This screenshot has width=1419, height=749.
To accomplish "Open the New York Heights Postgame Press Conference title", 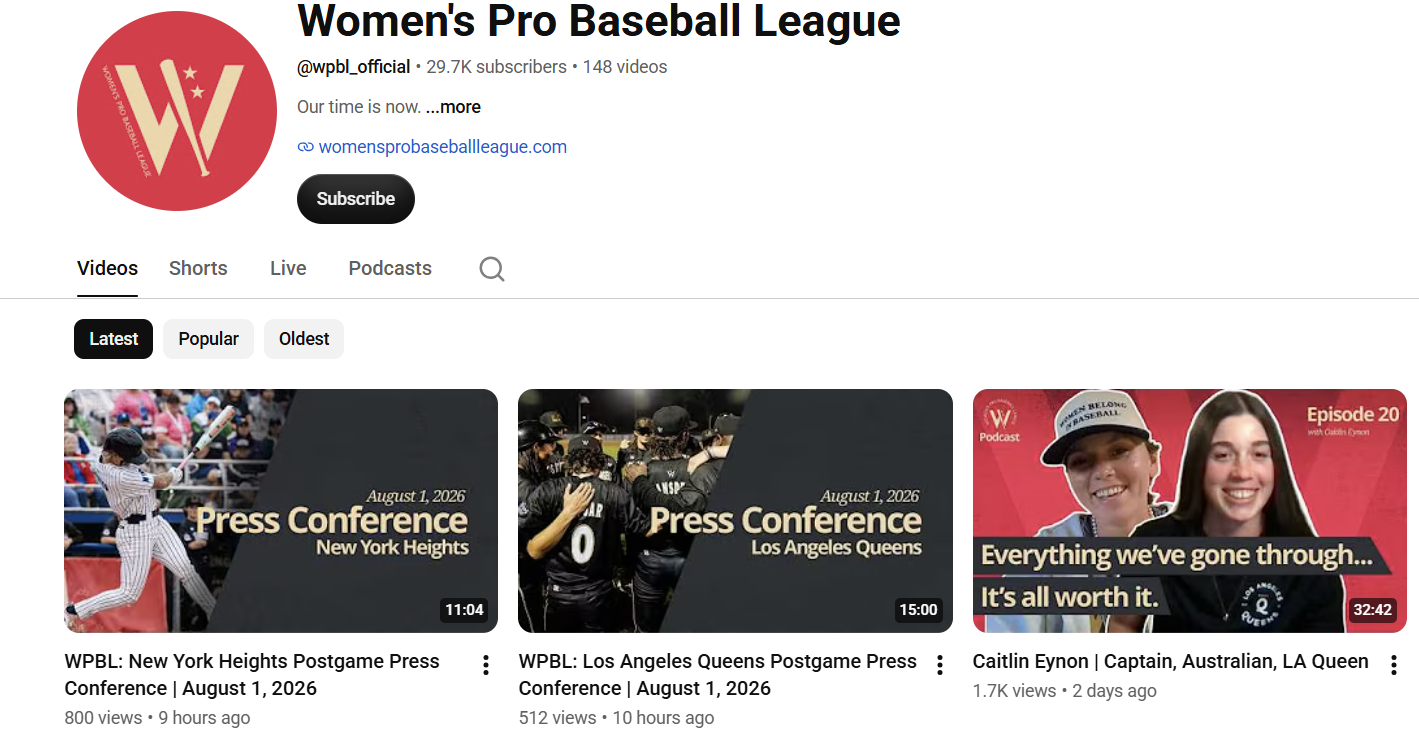I will tap(252, 675).
